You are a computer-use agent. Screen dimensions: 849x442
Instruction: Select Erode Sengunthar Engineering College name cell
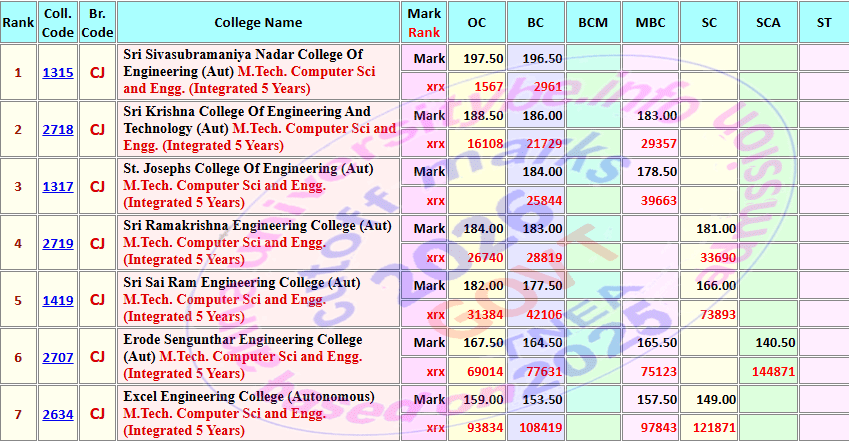point(258,356)
